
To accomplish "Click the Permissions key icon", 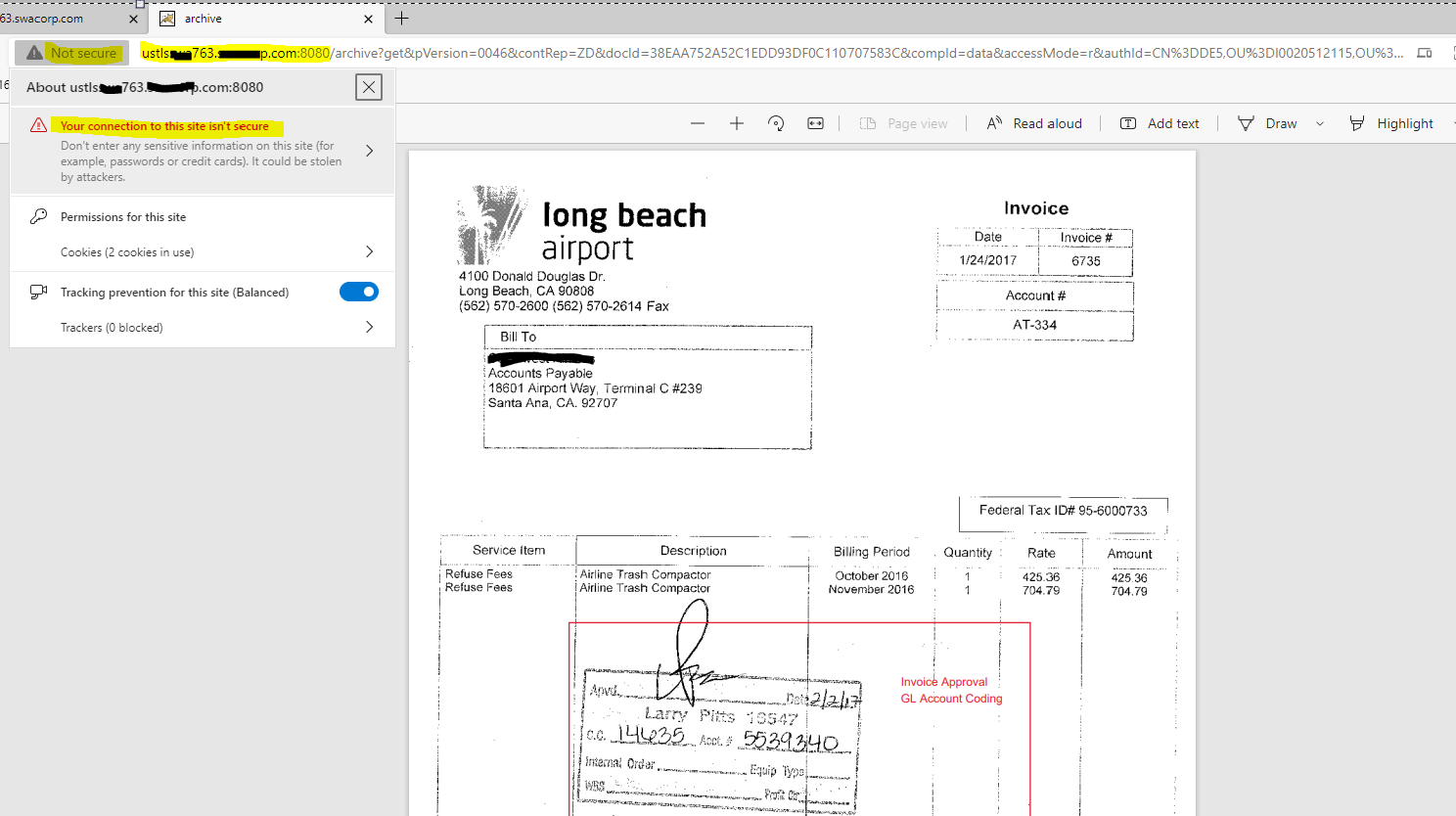I will pyautogui.click(x=38, y=216).
